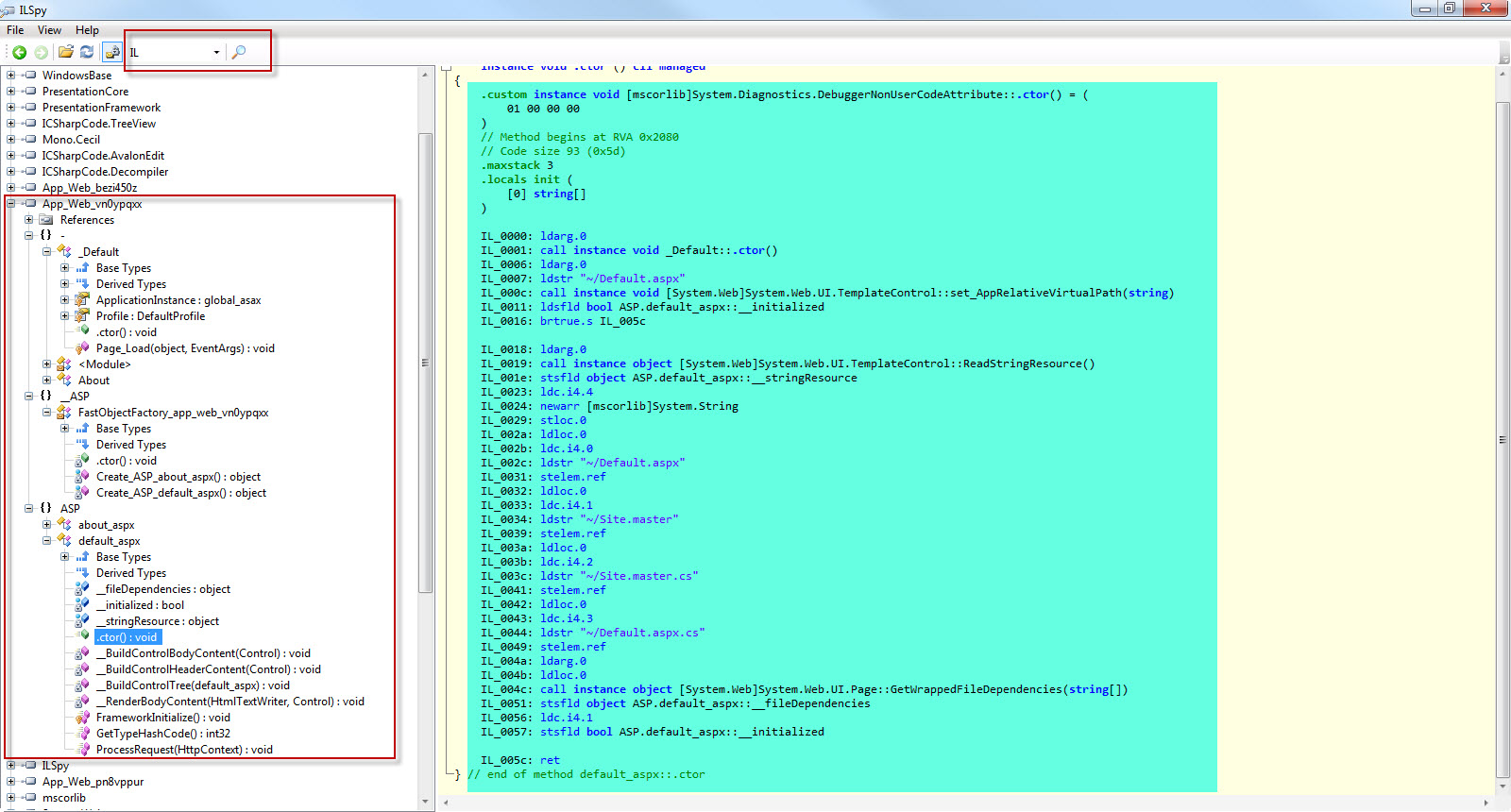Collapse the default_aspx class node
Screen dimensions: 1511x812
pos(47,540)
